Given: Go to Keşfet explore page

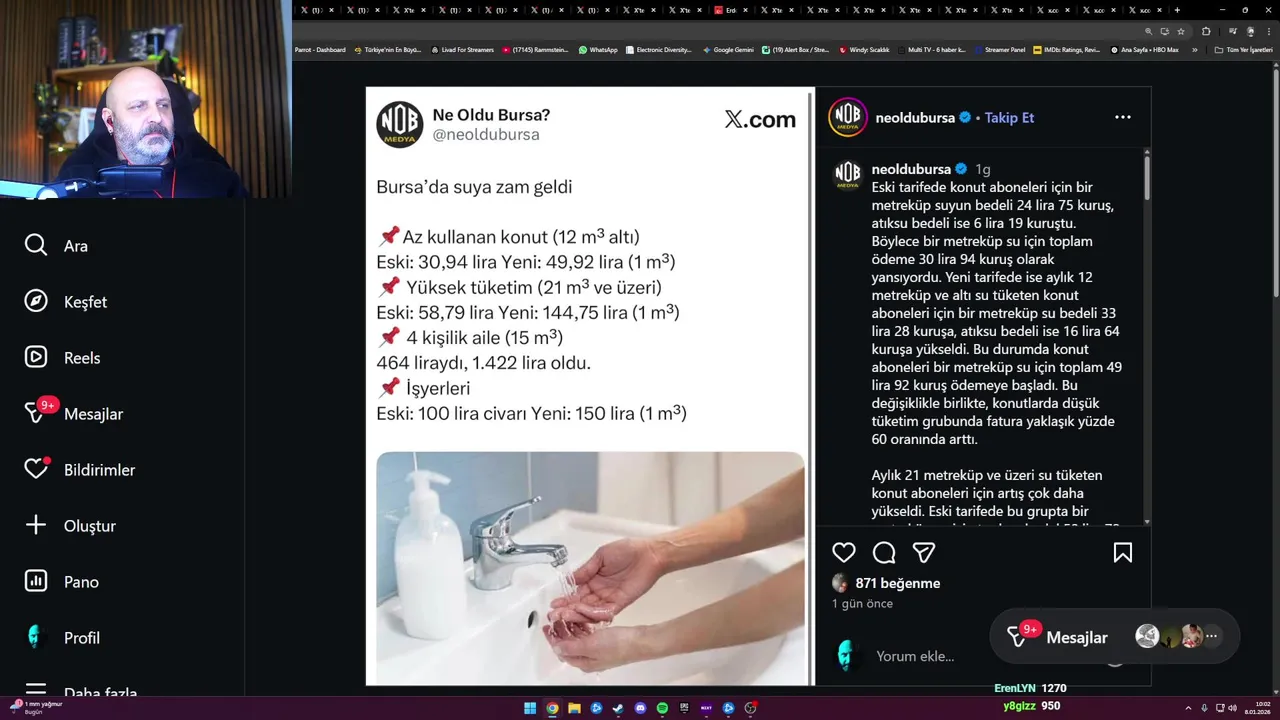Looking at the screenshot, I should coord(65,302).
